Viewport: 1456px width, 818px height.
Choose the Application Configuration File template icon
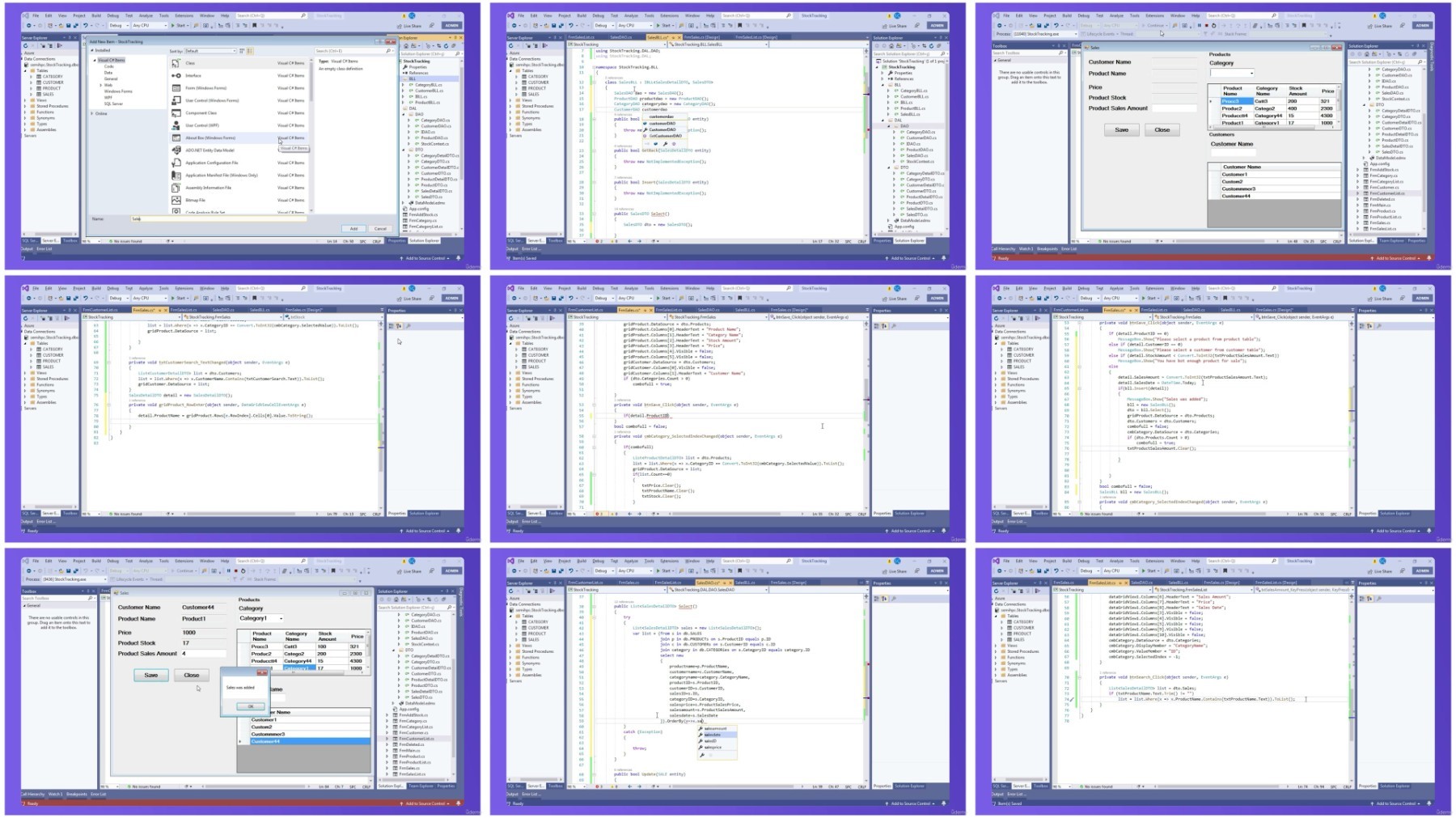[176, 163]
